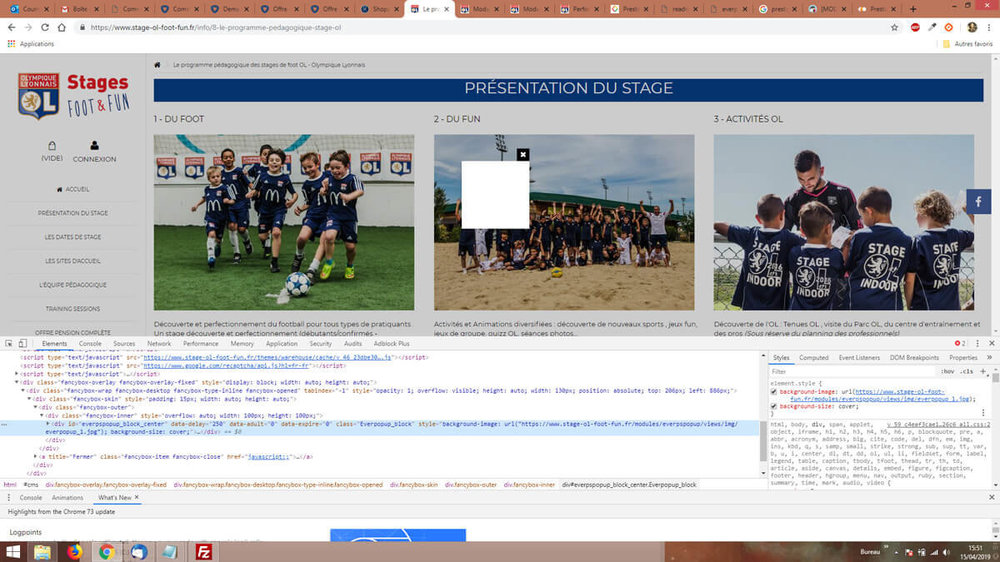Open the Windows Start menu
The width and height of the screenshot is (1000, 562).
point(13,552)
